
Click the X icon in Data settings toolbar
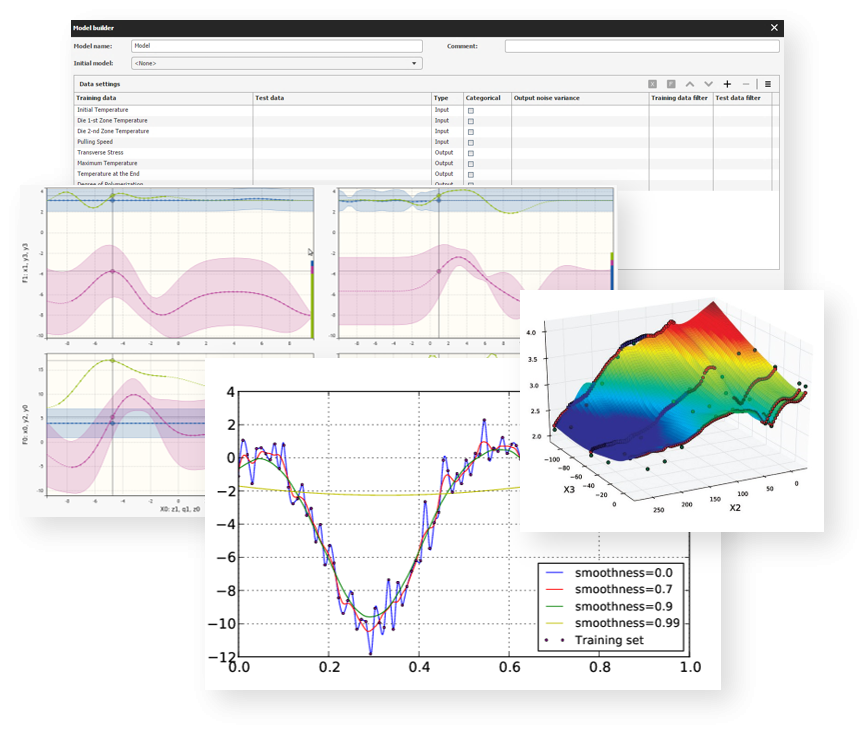pos(652,84)
